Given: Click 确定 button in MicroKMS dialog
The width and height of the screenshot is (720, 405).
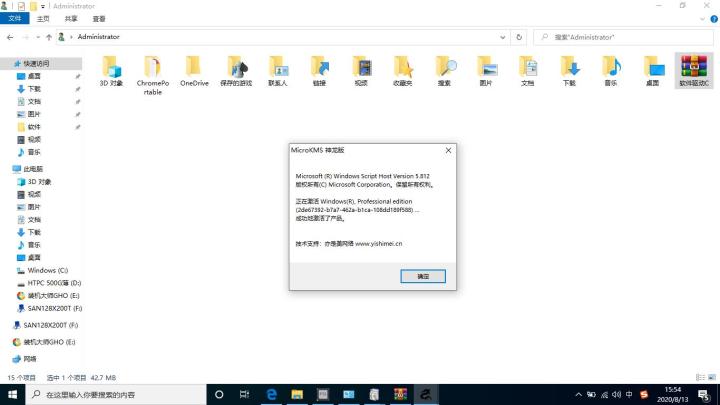Looking at the screenshot, I should coord(423,276).
